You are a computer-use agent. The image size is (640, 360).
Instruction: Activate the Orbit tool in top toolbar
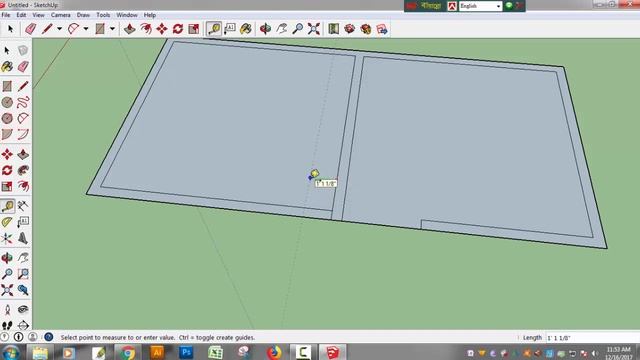point(266,29)
